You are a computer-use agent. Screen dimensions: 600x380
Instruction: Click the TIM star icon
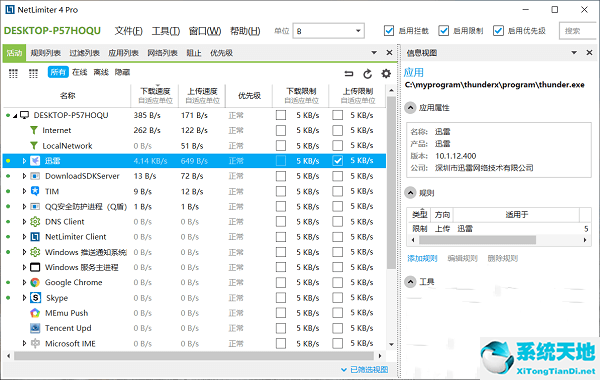tap(35, 191)
